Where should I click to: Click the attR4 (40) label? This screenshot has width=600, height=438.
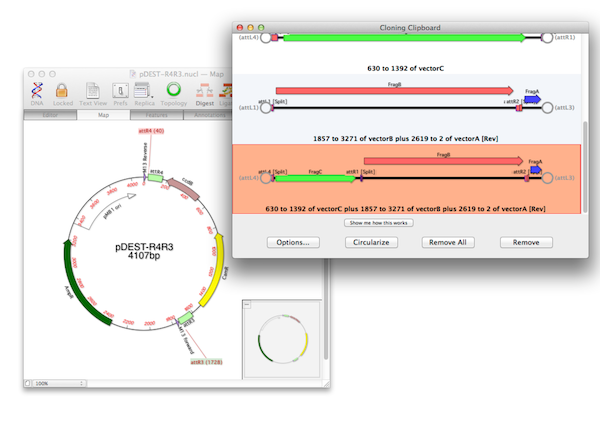[151, 131]
